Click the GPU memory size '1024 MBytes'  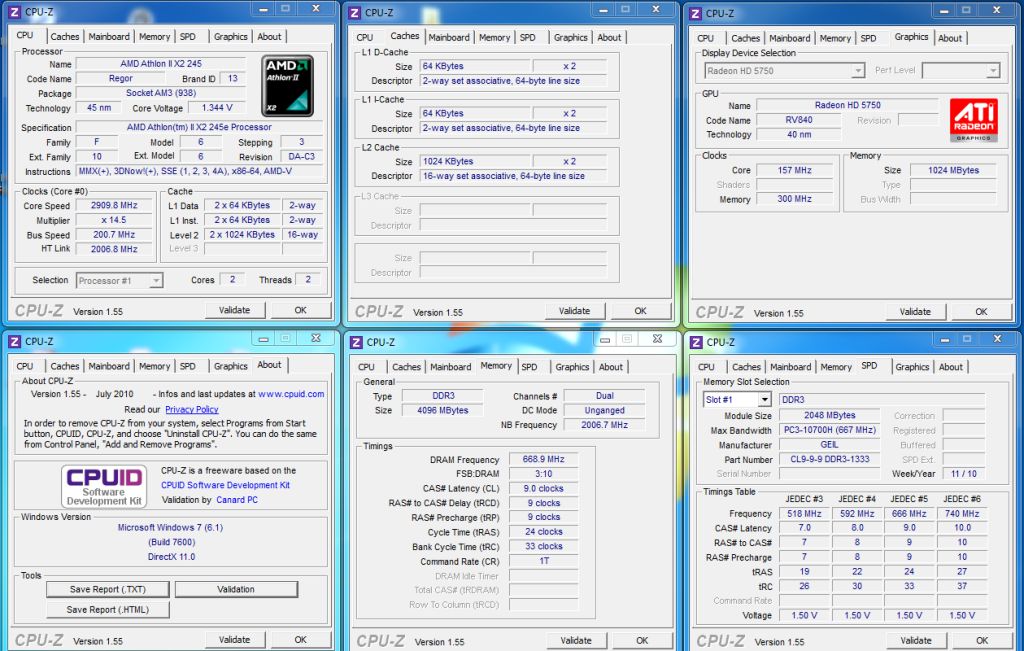[x=953, y=170]
